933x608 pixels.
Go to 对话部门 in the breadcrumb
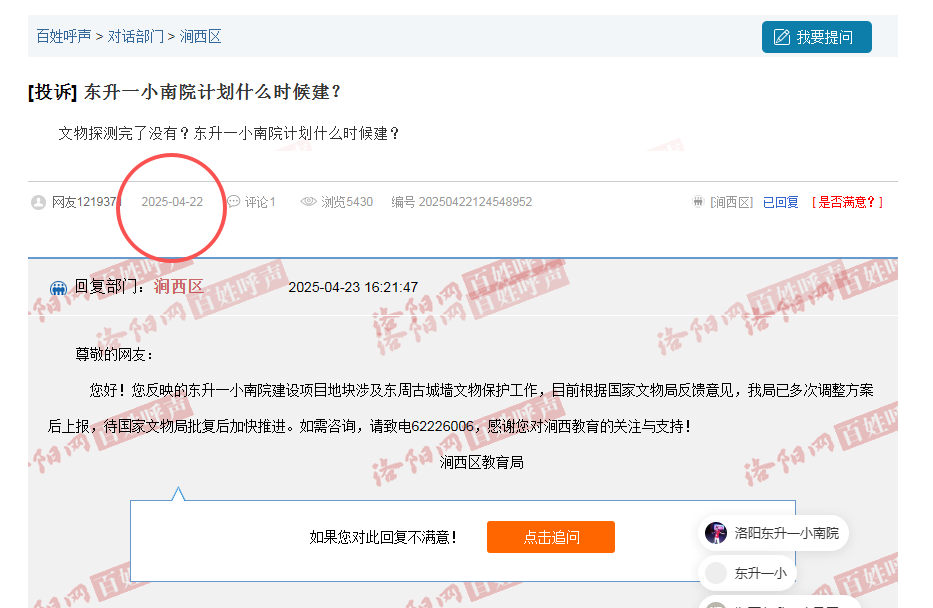[x=135, y=36]
